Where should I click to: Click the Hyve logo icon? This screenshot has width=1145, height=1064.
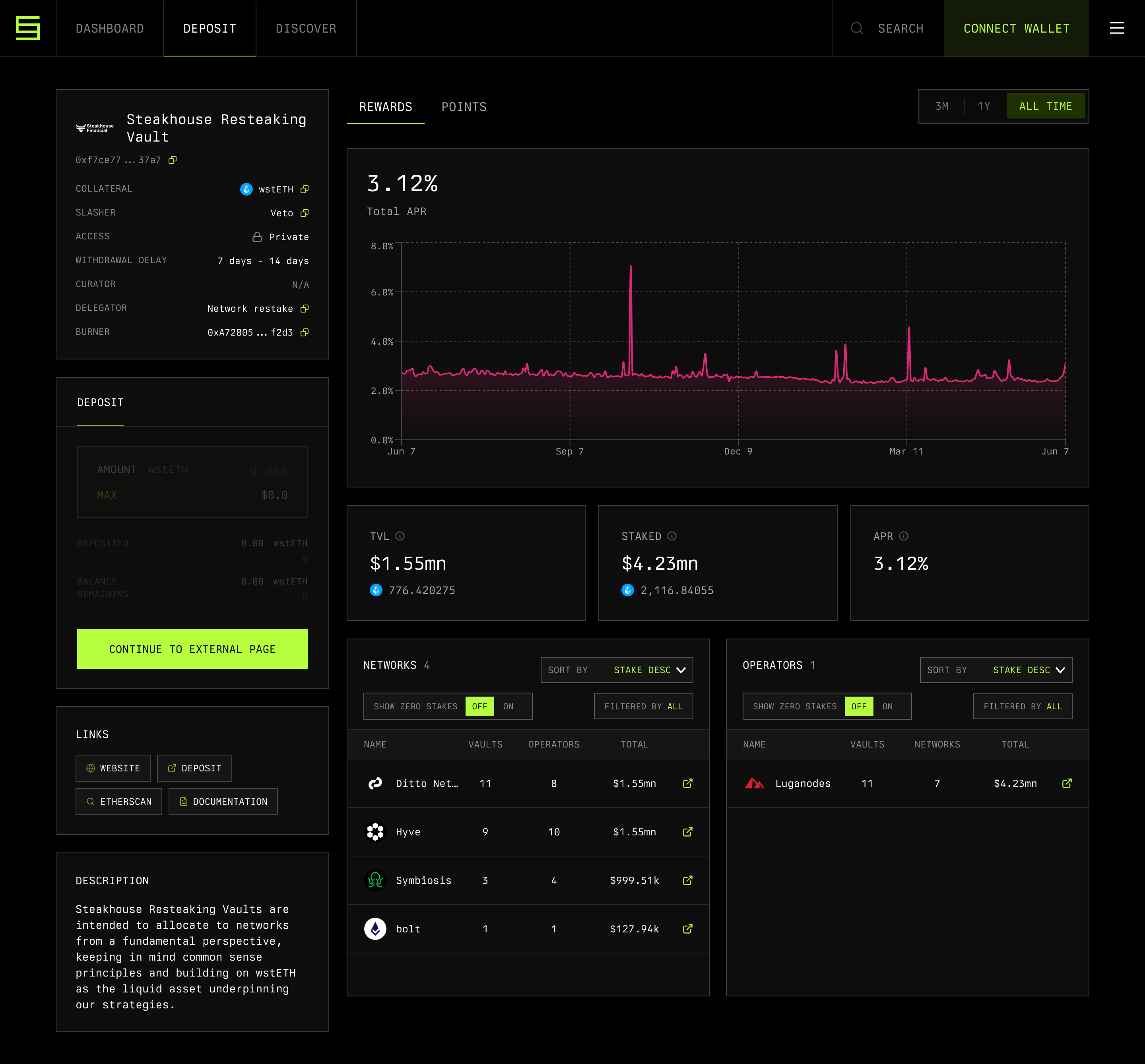click(375, 831)
